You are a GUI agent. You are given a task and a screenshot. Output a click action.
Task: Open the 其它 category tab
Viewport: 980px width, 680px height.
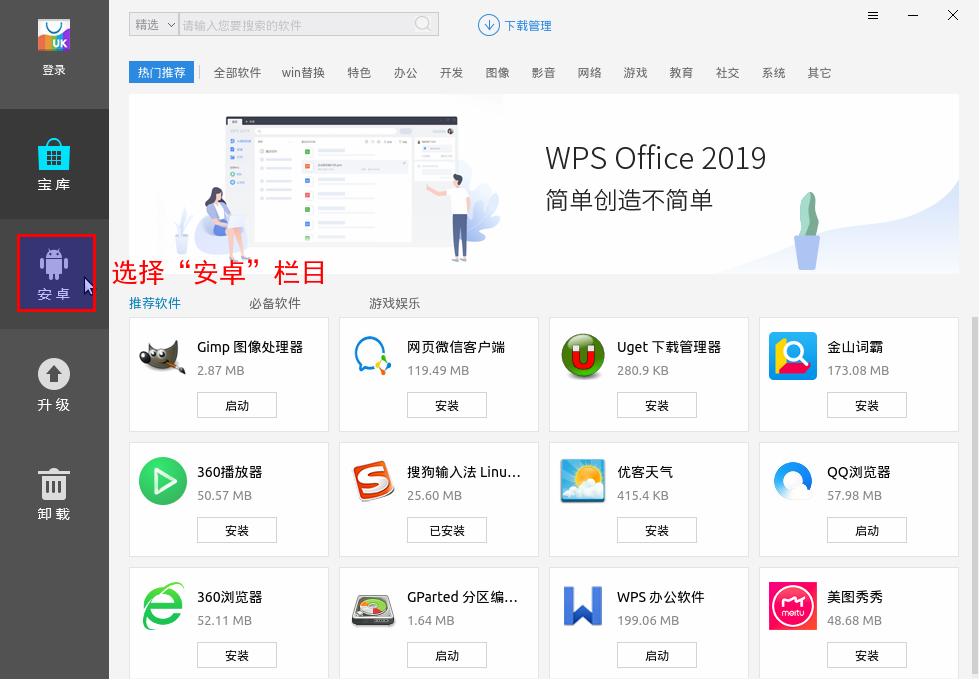click(819, 73)
